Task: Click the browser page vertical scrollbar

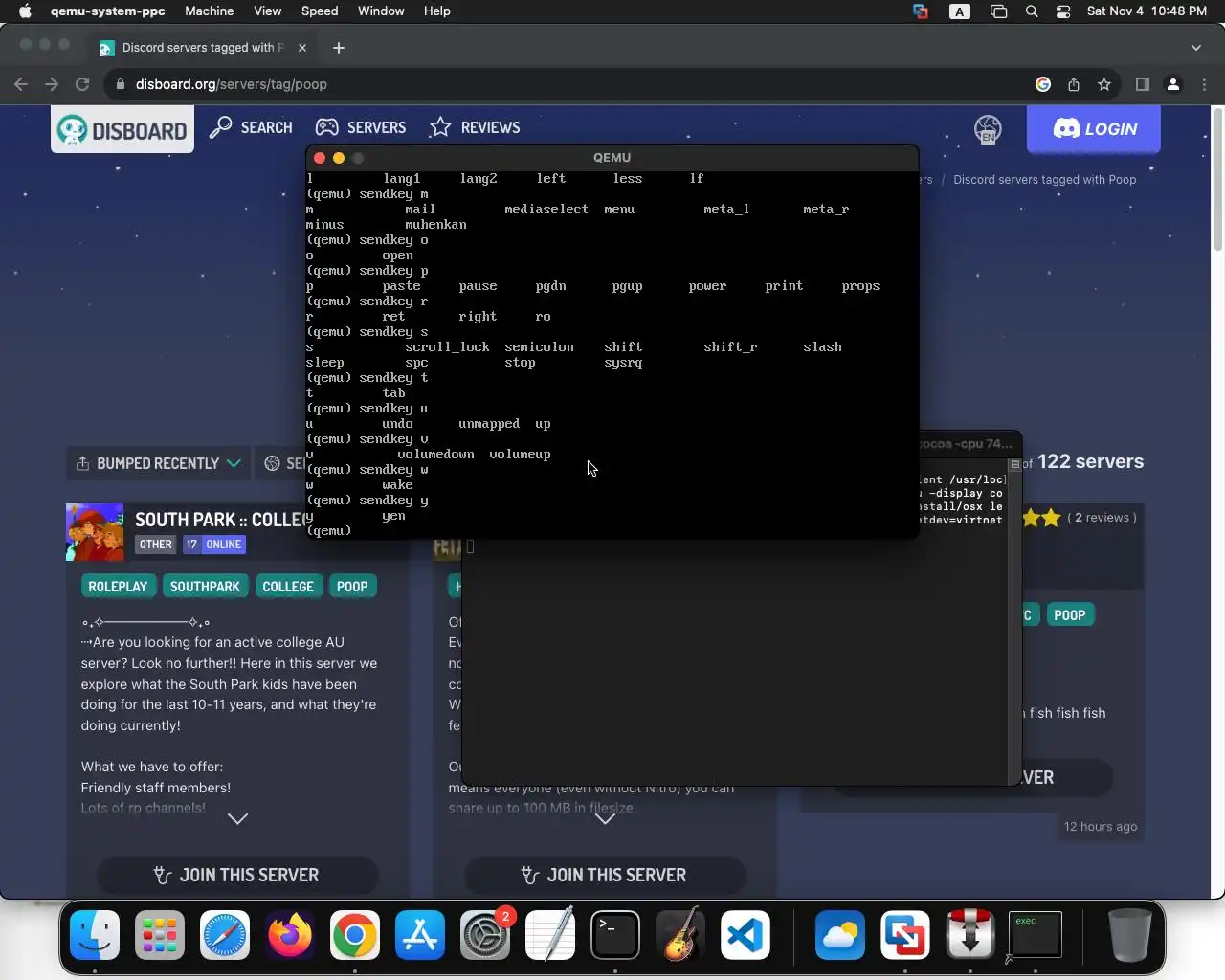Action: [1217, 182]
